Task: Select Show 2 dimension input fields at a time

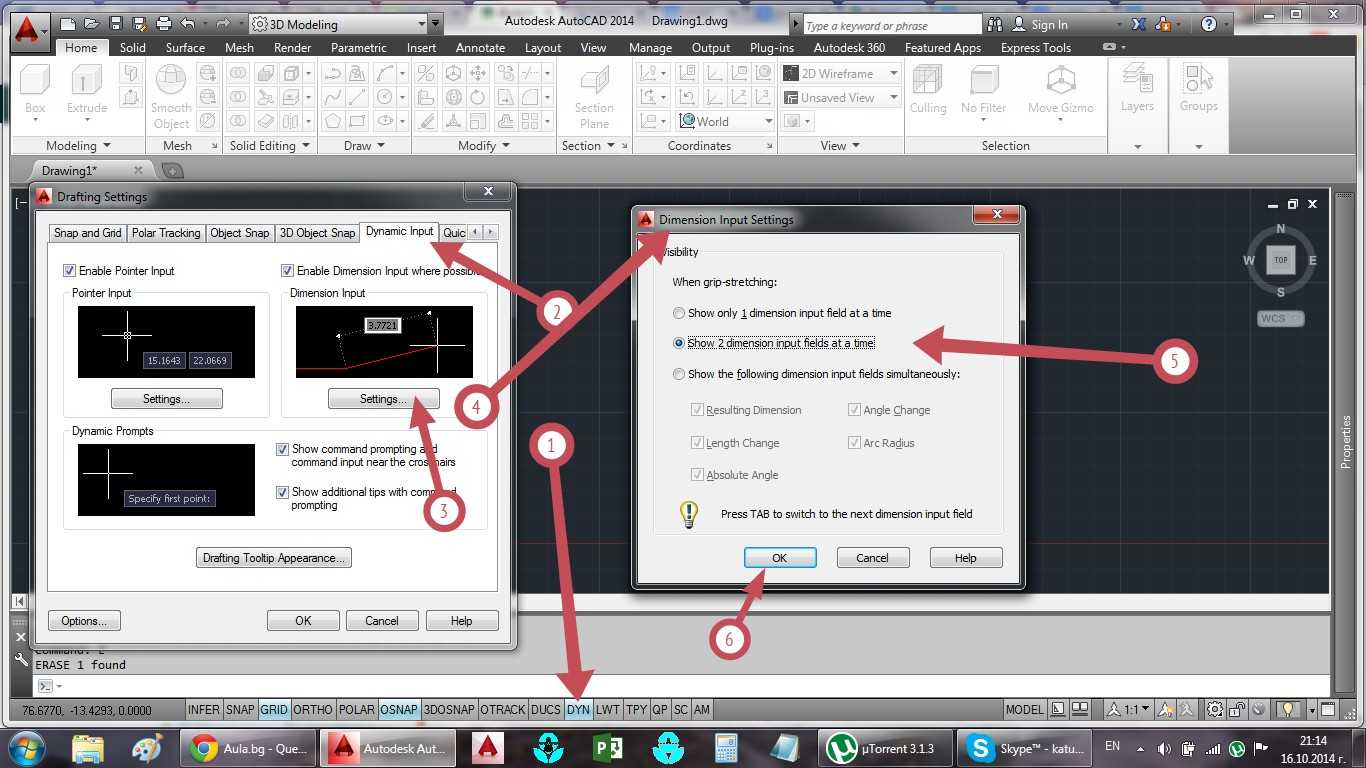Action: (680, 343)
